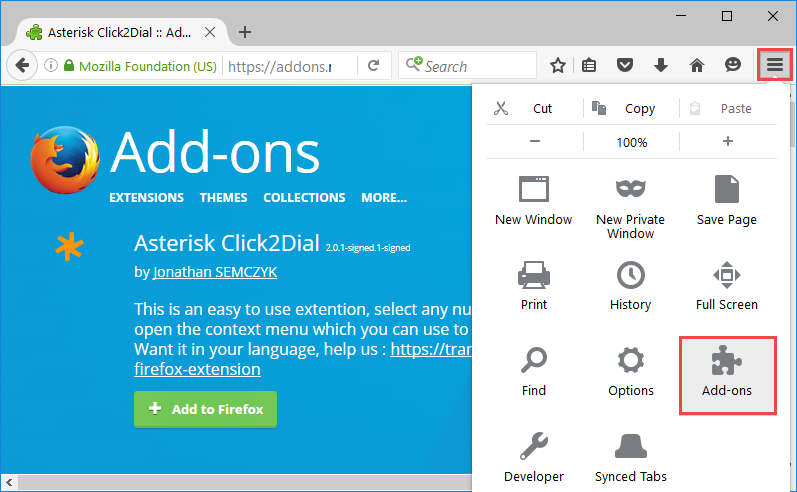Open Synced Tabs from menu
This screenshot has width=797, height=492.
[x=631, y=457]
